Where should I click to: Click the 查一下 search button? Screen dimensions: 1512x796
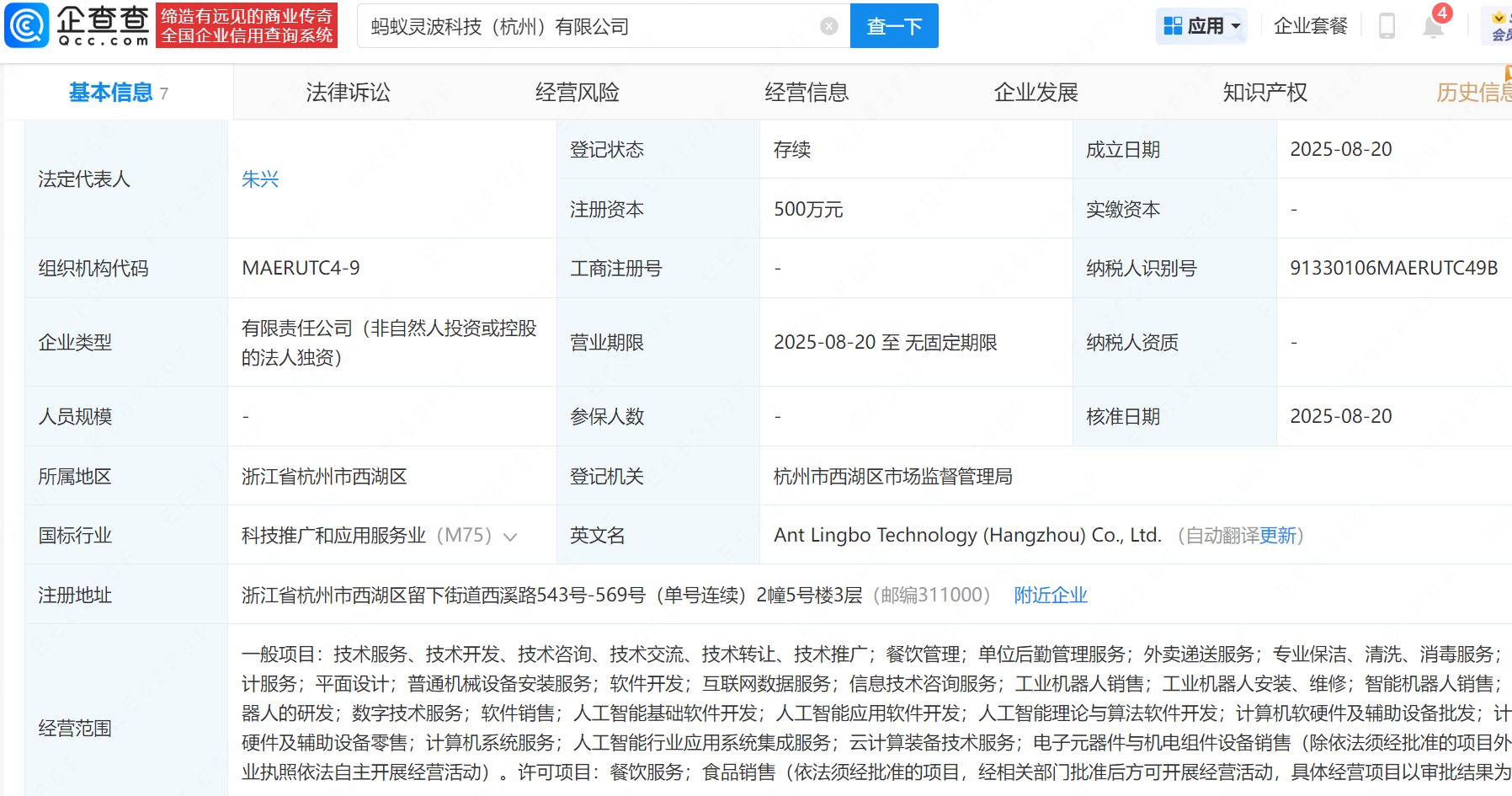click(x=894, y=26)
